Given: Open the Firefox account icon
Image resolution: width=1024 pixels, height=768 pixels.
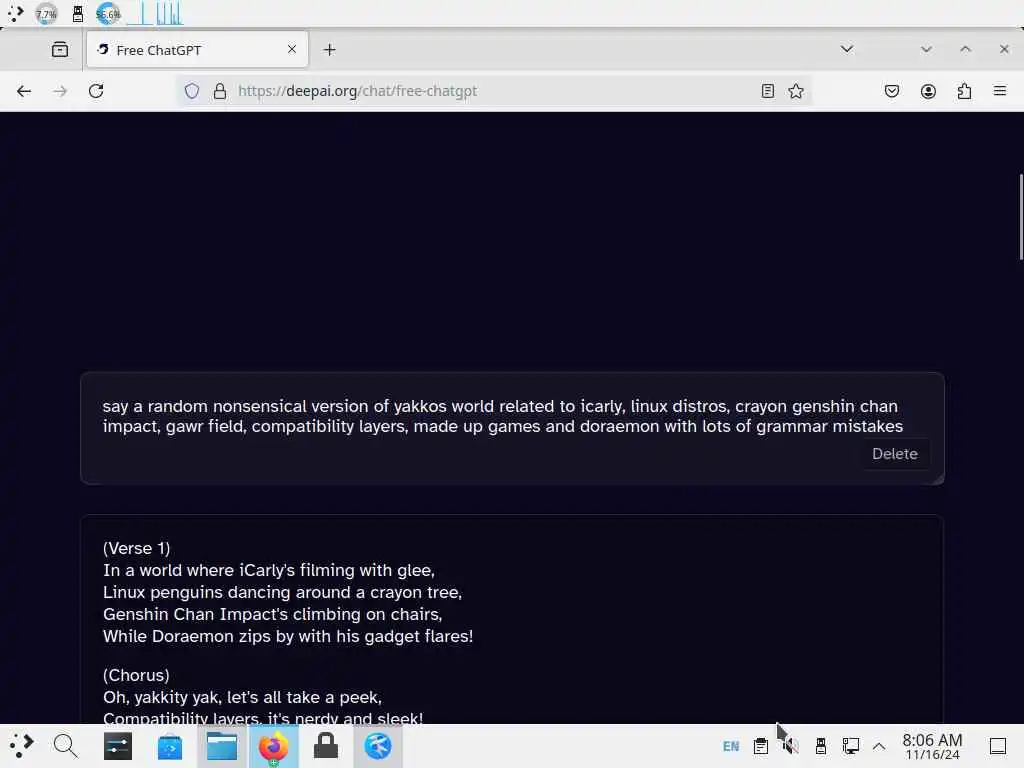Looking at the screenshot, I should pos(928,91).
